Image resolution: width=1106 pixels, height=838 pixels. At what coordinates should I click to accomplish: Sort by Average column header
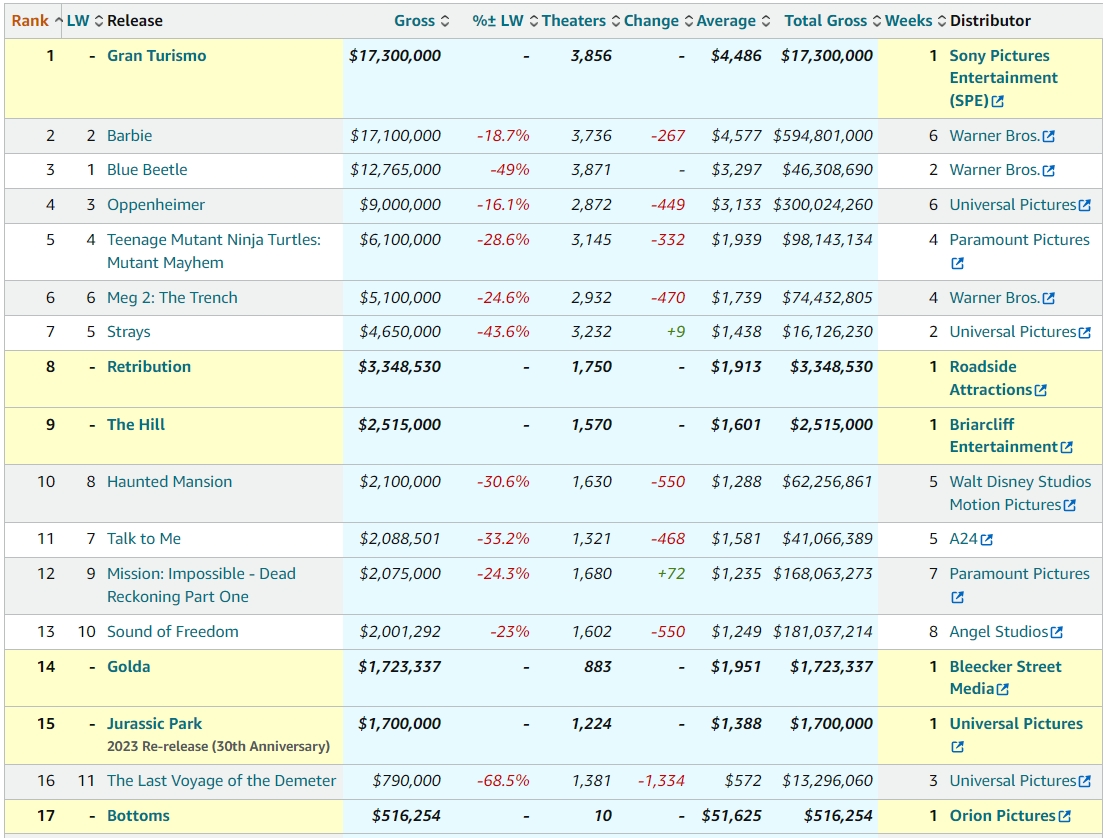[x=733, y=21]
